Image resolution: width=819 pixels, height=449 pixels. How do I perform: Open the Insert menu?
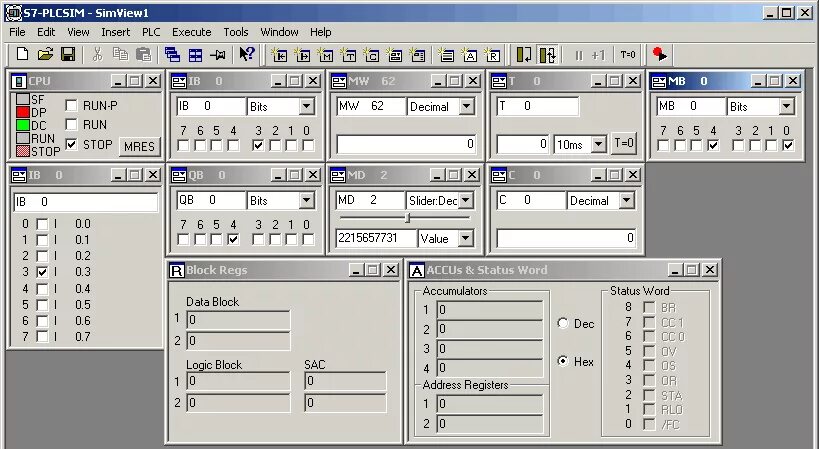point(115,32)
